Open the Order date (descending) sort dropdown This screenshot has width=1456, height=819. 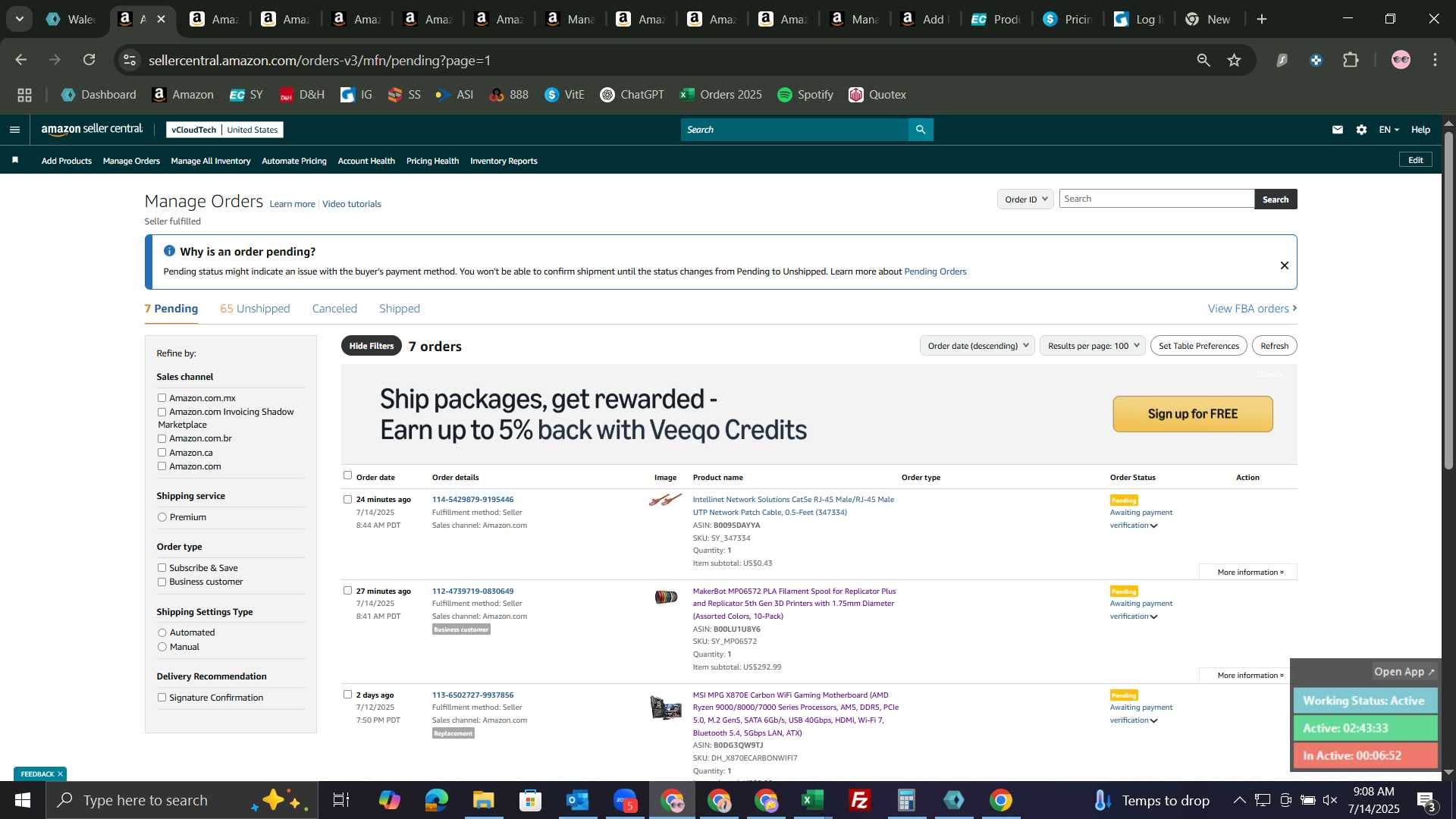pos(977,346)
